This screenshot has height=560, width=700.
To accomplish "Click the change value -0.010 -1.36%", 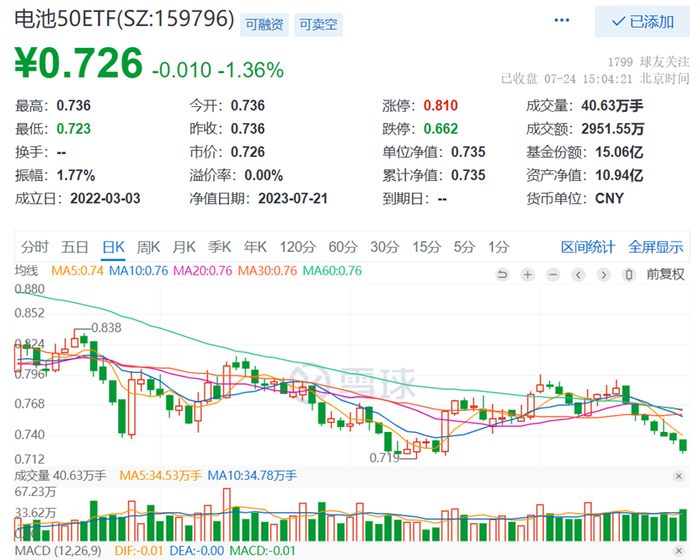I will pos(218,70).
